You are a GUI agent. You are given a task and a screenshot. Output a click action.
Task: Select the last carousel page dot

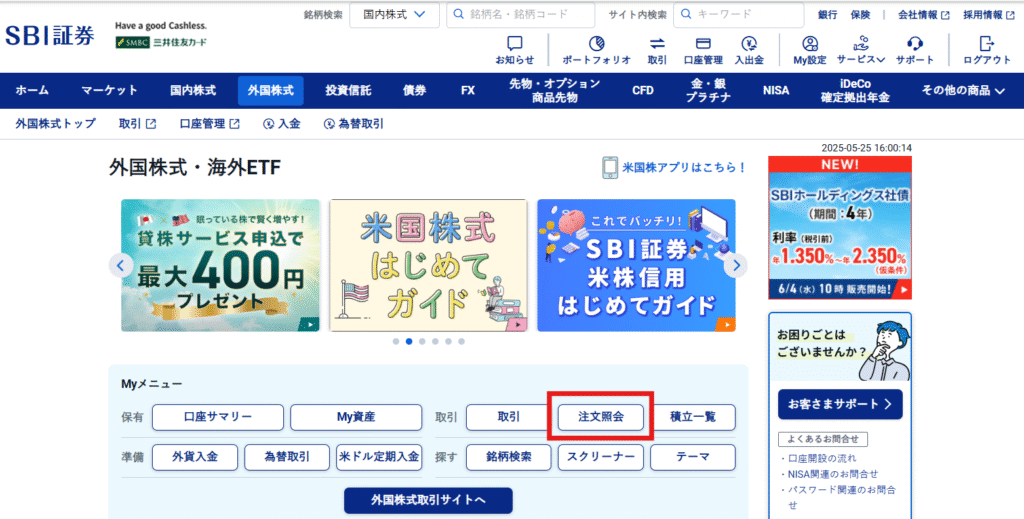tap(462, 341)
